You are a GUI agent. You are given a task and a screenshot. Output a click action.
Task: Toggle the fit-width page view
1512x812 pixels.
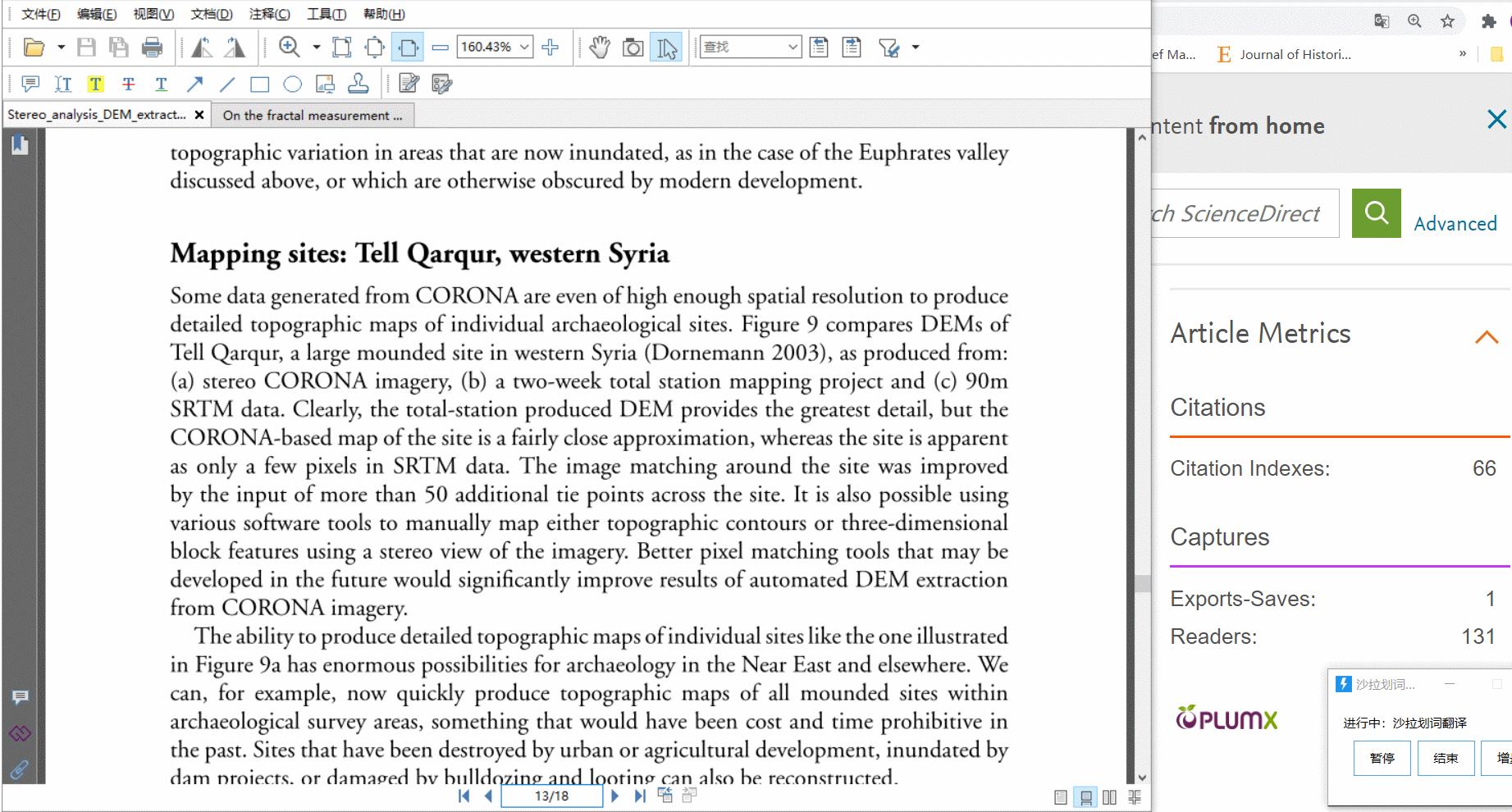(x=408, y=48)
